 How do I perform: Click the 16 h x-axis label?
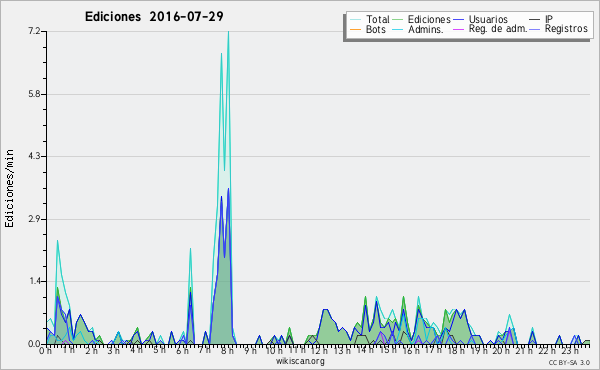point(411,351)
